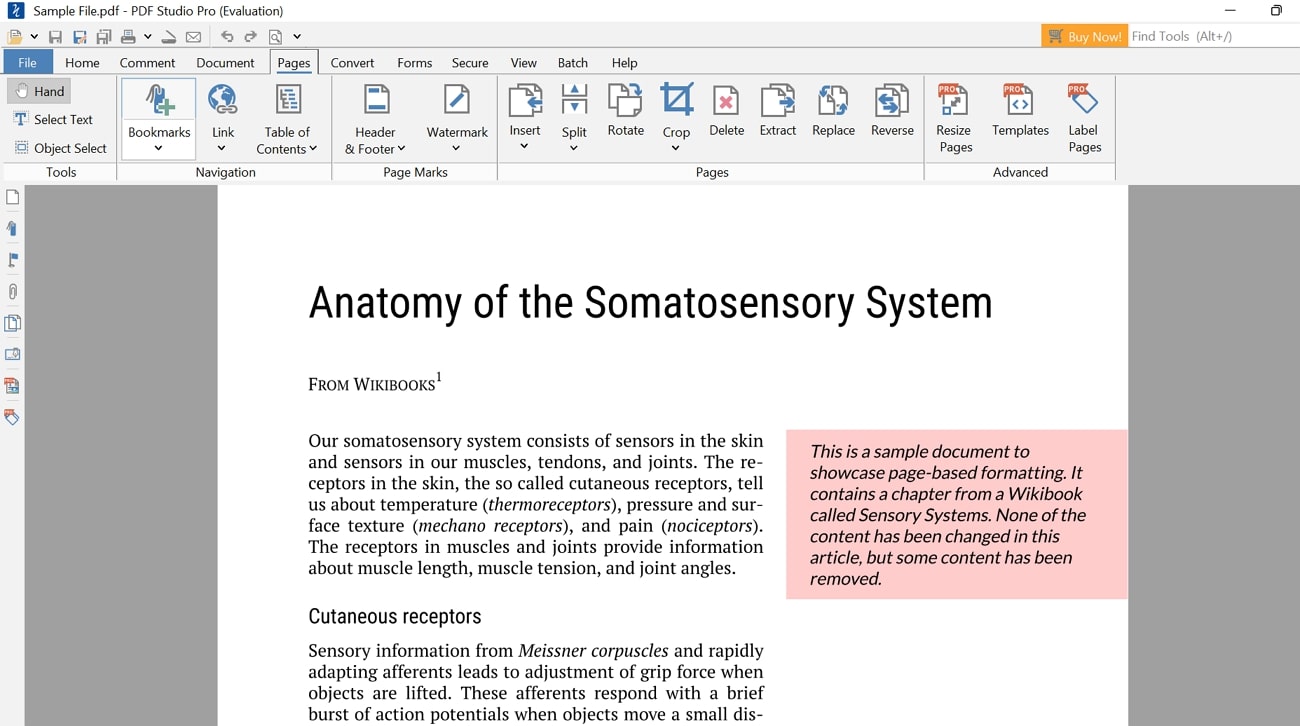Click the Replace pages icon
The image size is (1300, 726).
(x=833, y=100)
